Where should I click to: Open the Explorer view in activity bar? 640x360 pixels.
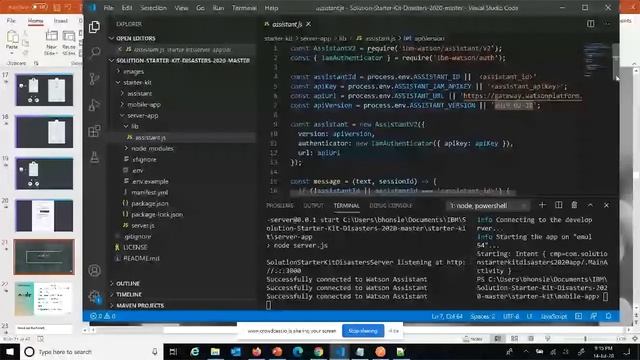coord(94,27)
